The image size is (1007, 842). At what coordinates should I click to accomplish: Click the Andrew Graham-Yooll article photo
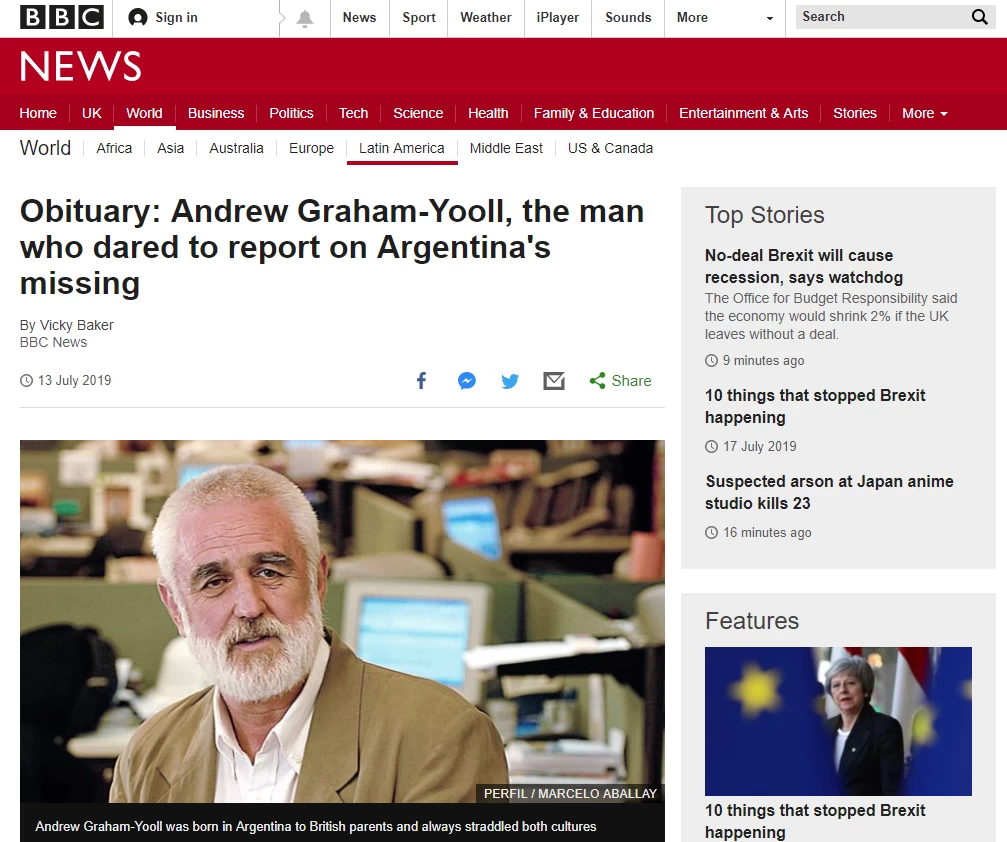coord(342,620)
